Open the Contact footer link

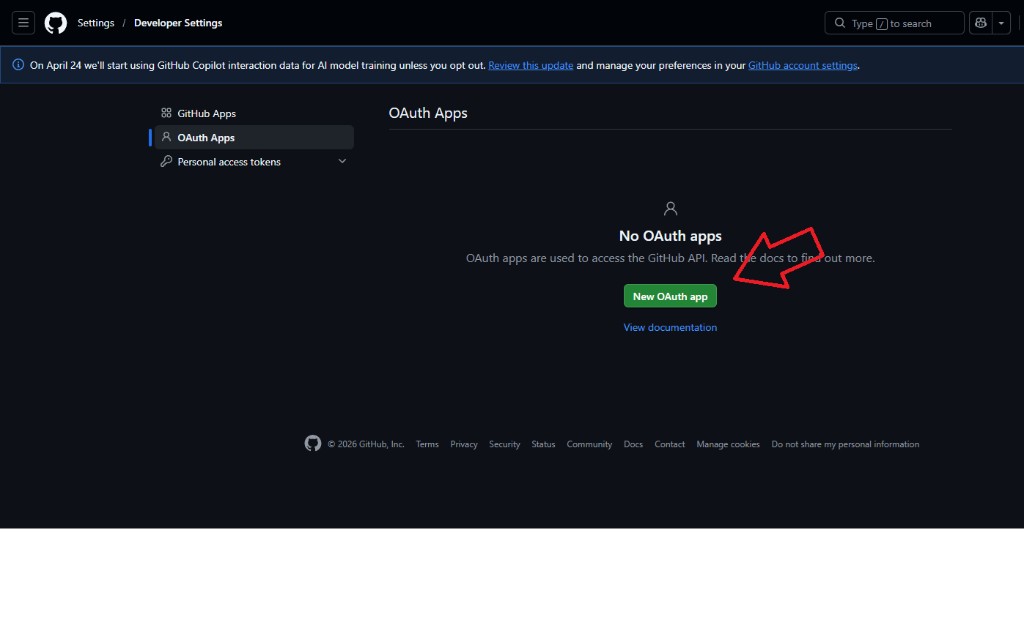669,444
